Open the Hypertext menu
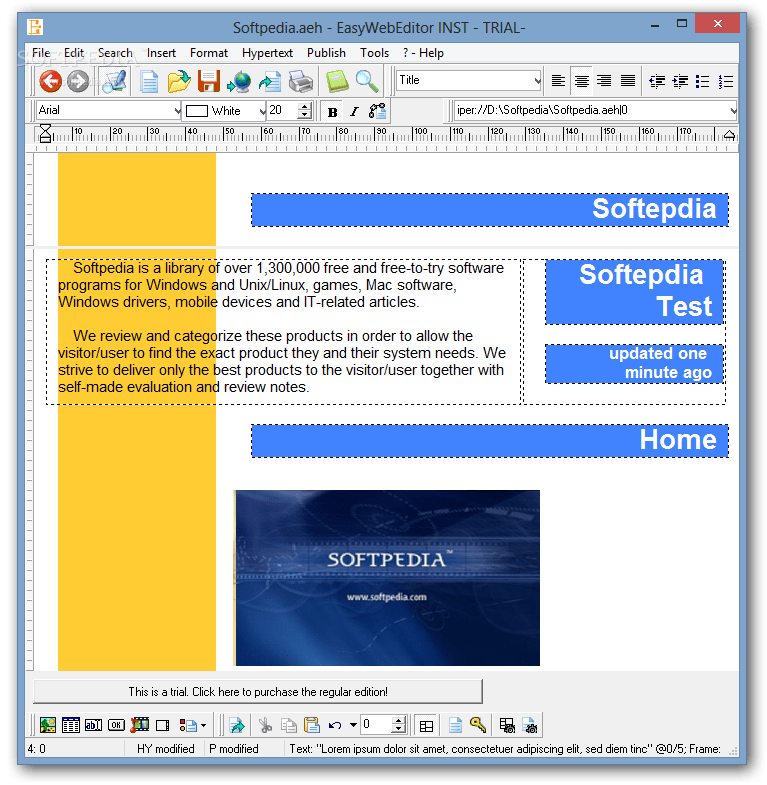 click(x=267, y=53)
